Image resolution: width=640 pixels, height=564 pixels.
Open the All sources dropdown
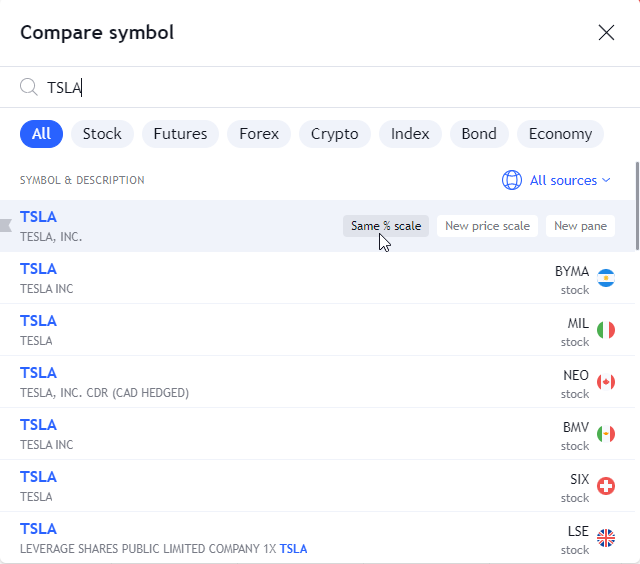(x=557, y=180)
